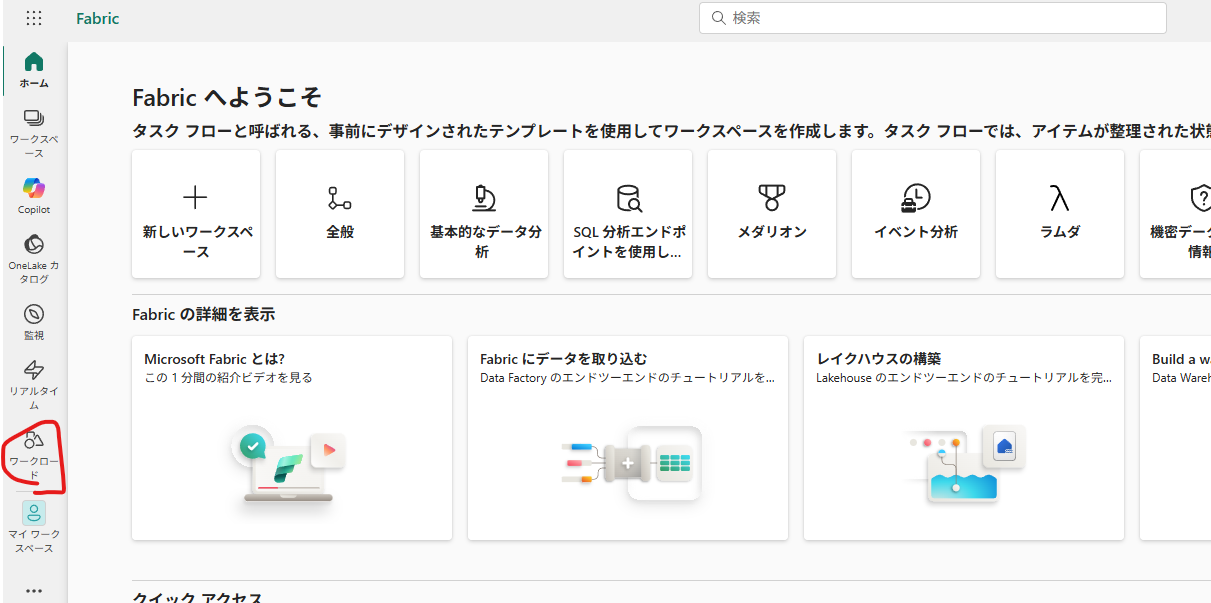Click the lambda icon for ラムダ
Screen dimensions: 1211x603
click(x=1059, y=197)
